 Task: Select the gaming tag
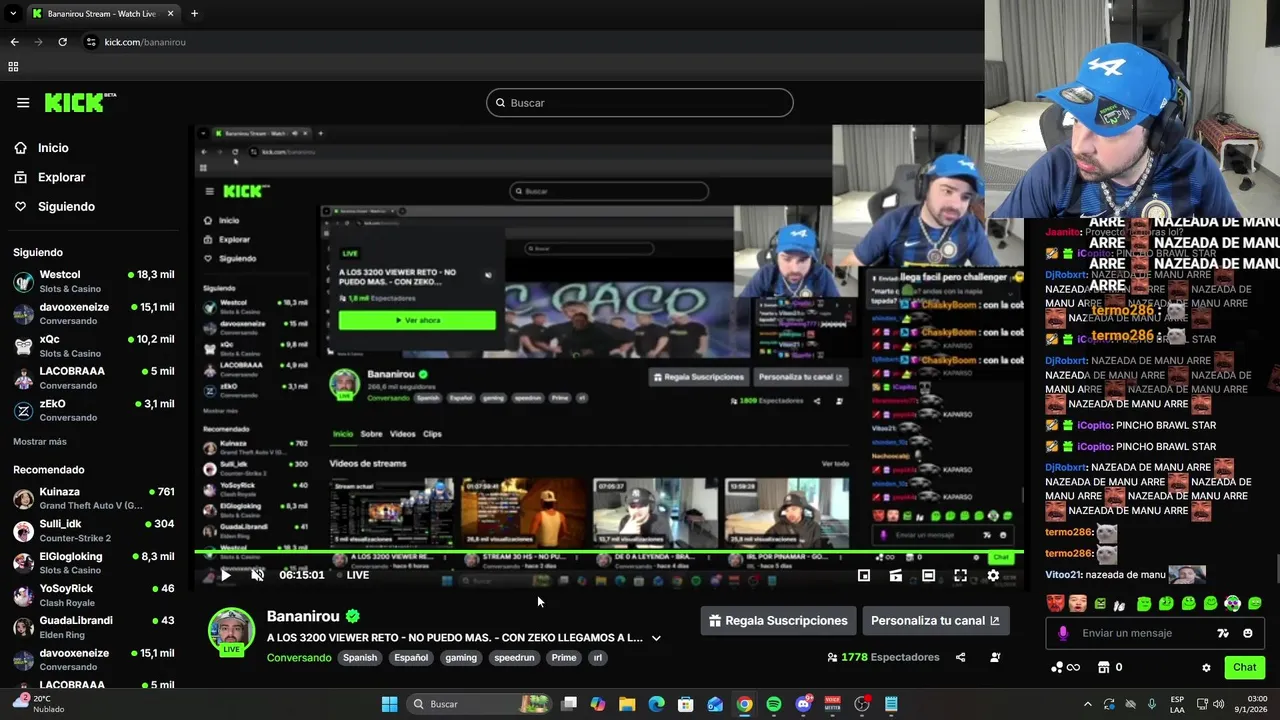pos(461,658)
